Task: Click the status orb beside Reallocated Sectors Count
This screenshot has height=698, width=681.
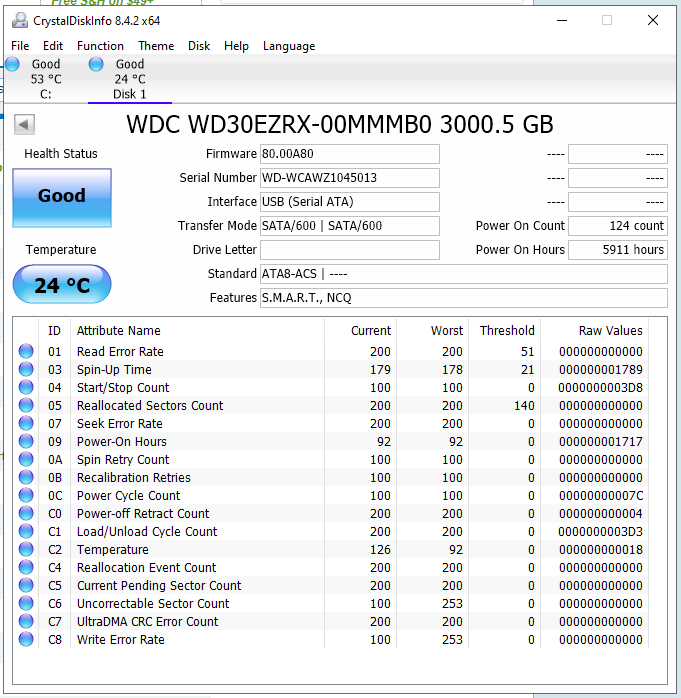Action: click(26, 406)
